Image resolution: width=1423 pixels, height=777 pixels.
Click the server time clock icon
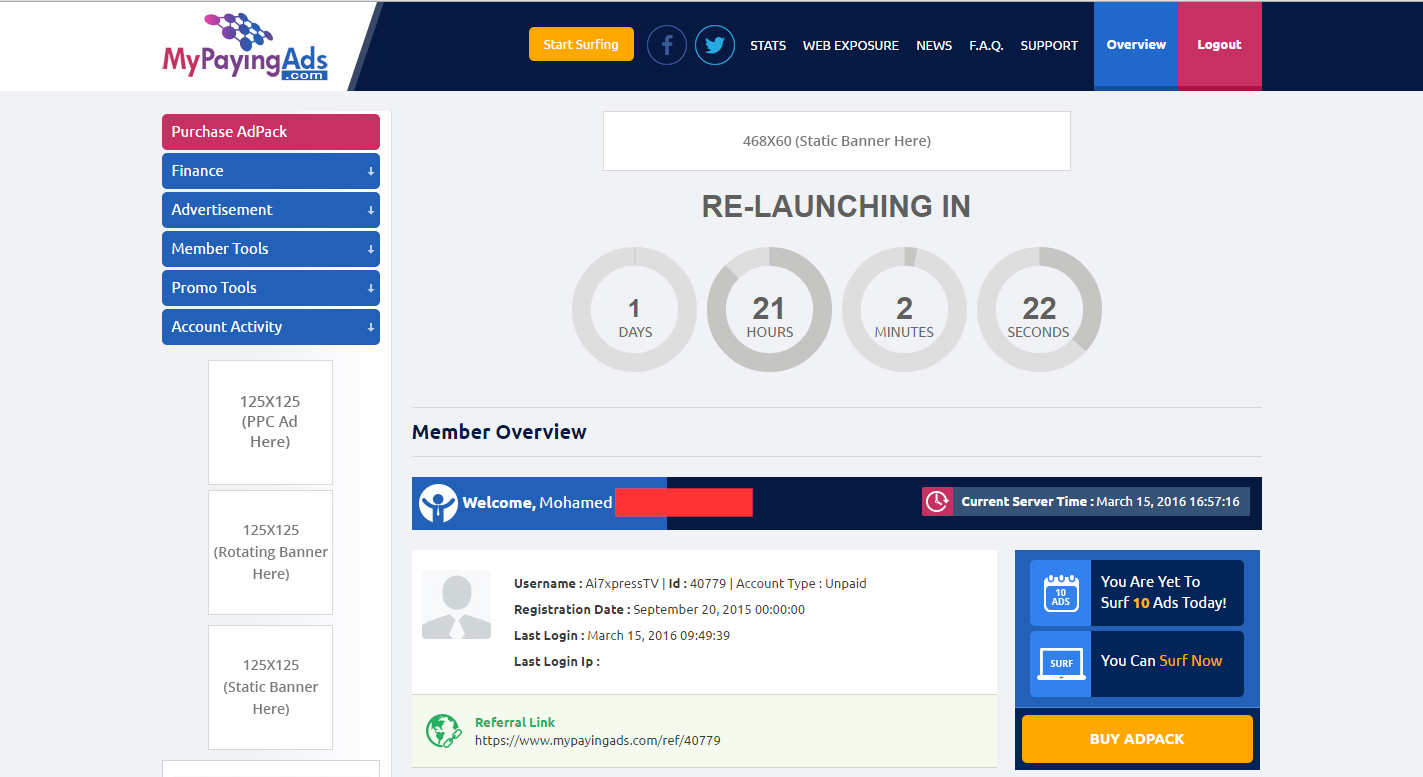(x=937, y=501)
